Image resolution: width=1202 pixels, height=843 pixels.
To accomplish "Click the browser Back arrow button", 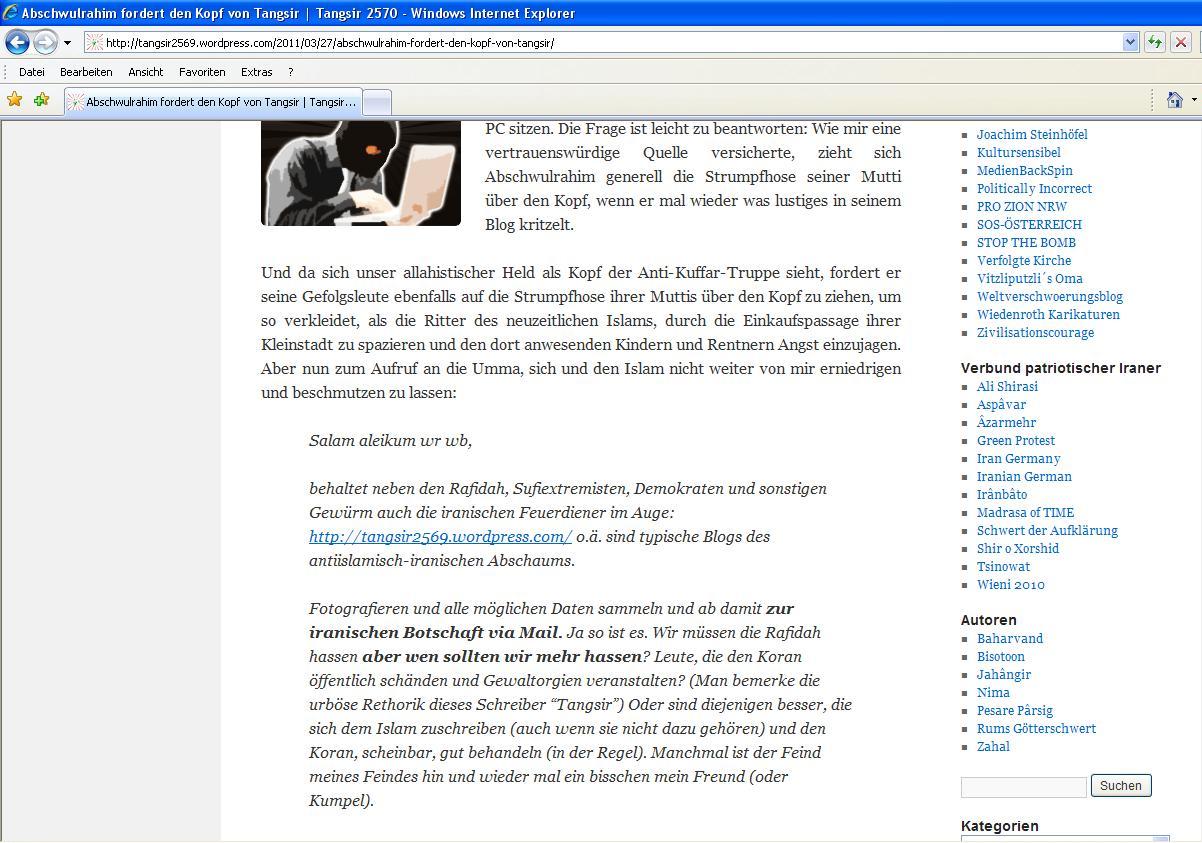I will (17, 42).
